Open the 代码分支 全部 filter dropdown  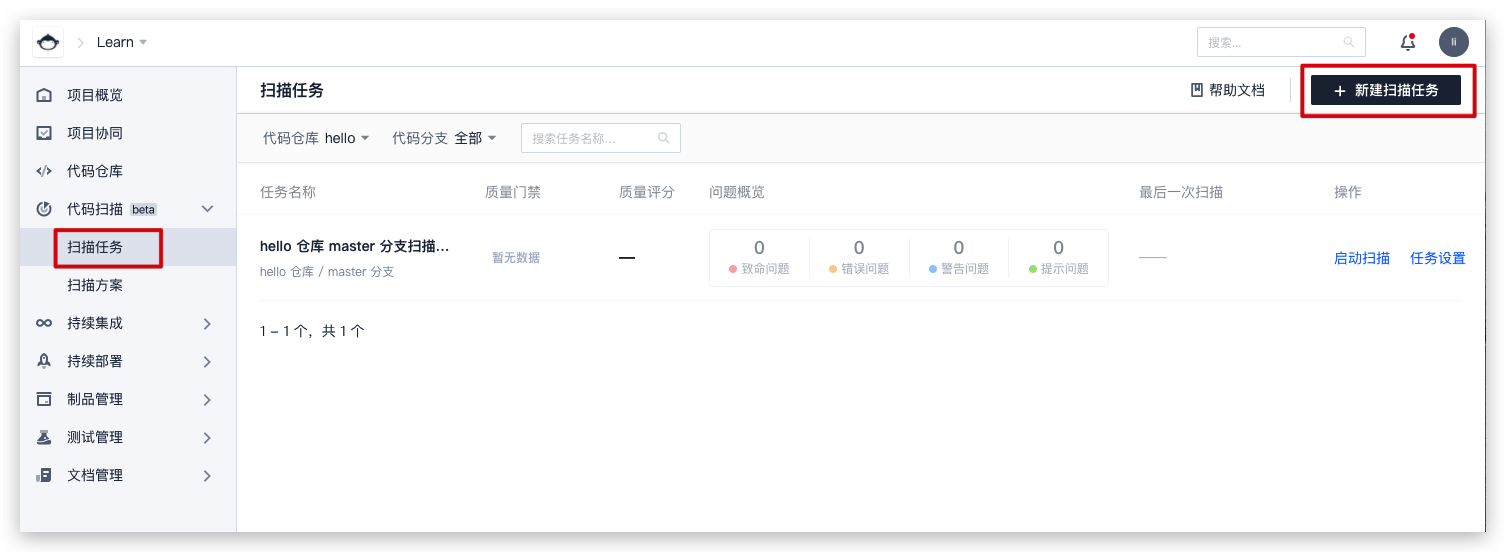tap(444, 138)
